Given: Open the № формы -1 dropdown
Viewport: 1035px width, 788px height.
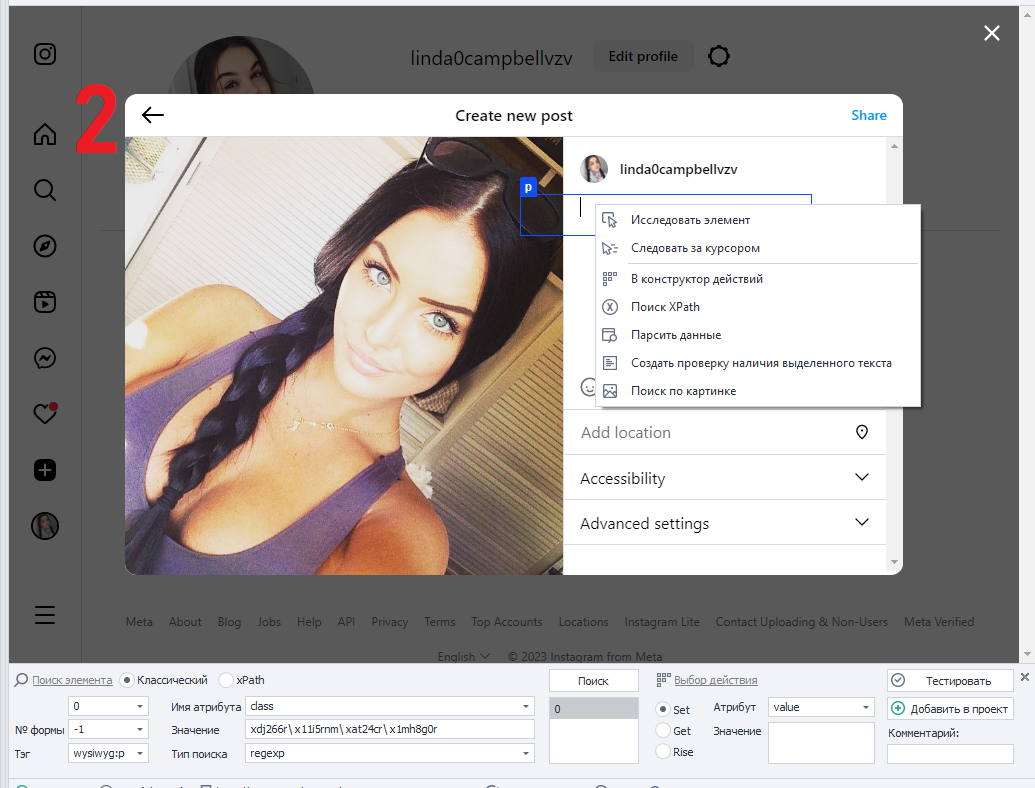Looking at the screenshot, I should 108,729.
